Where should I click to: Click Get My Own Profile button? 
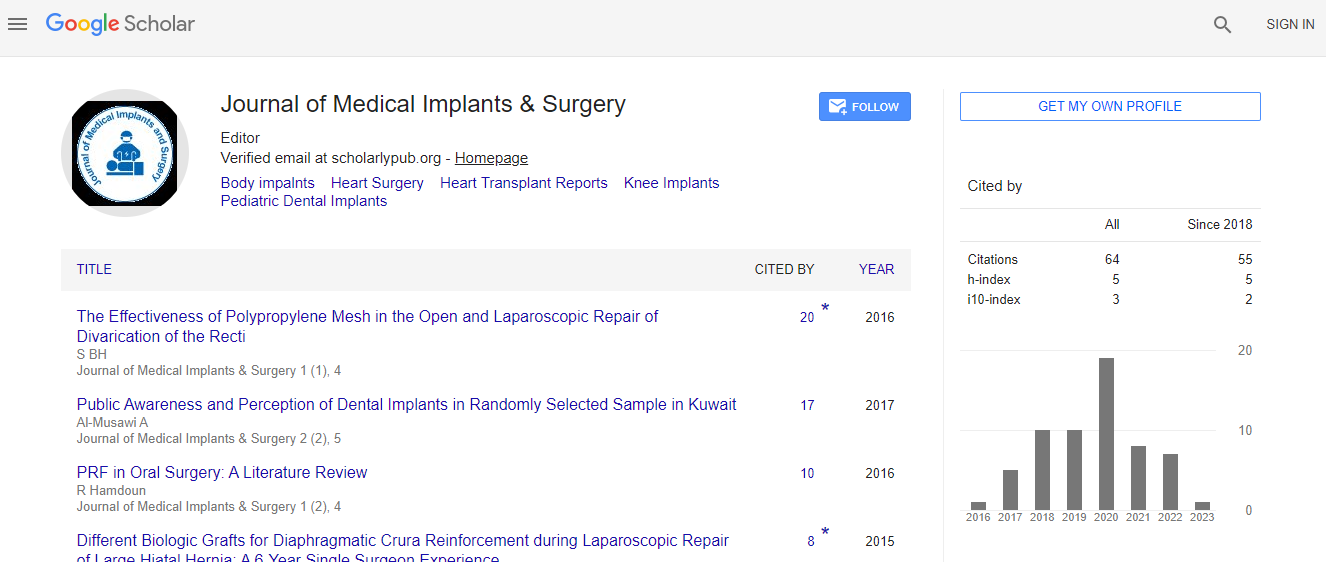point(1109,106)
